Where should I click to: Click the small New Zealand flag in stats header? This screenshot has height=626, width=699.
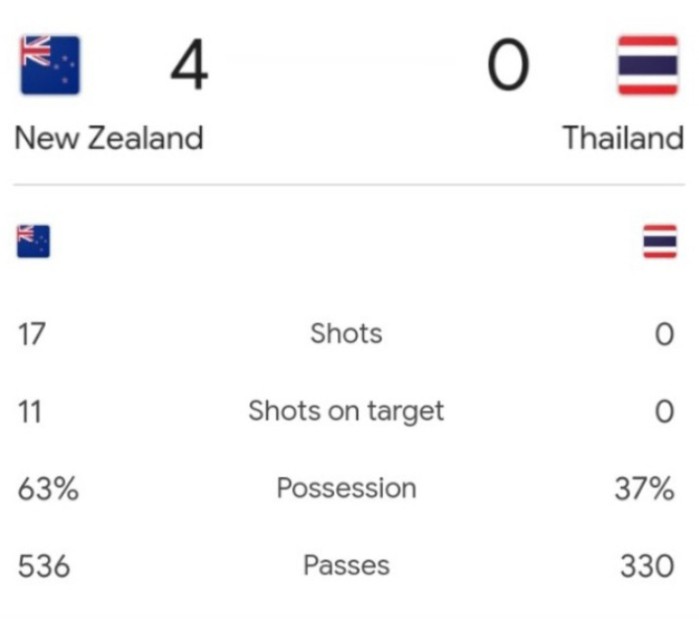click(x=33, y=242)
